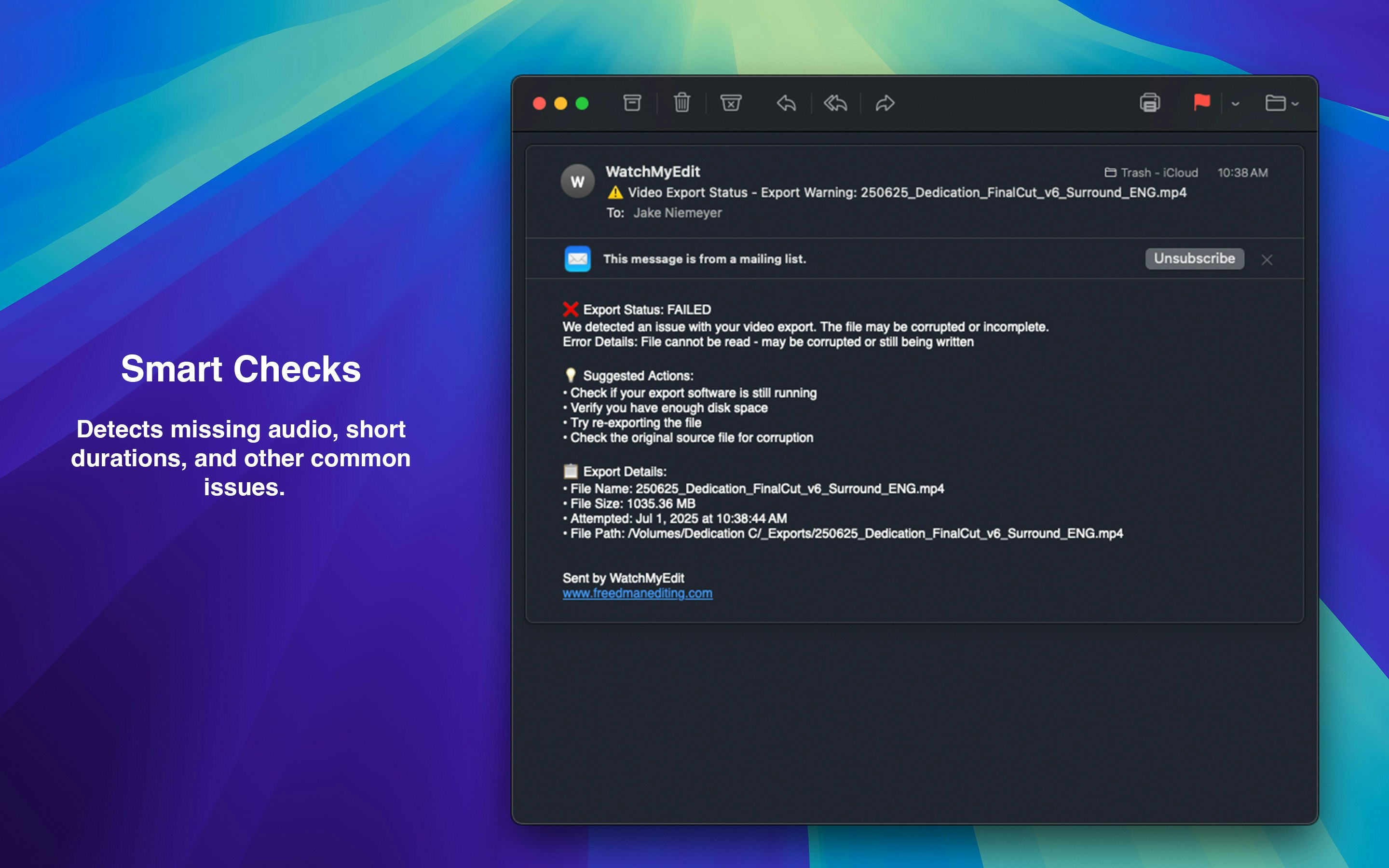Open the Move to folder dropdown
Screen dimensions: 1389x868
click(x=1281, y=103)
